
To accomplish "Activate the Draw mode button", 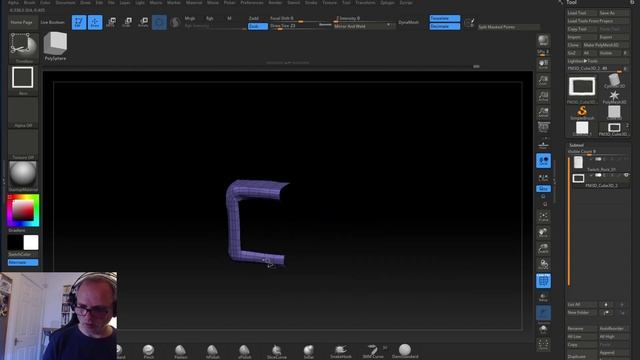I will coord(95,22).
